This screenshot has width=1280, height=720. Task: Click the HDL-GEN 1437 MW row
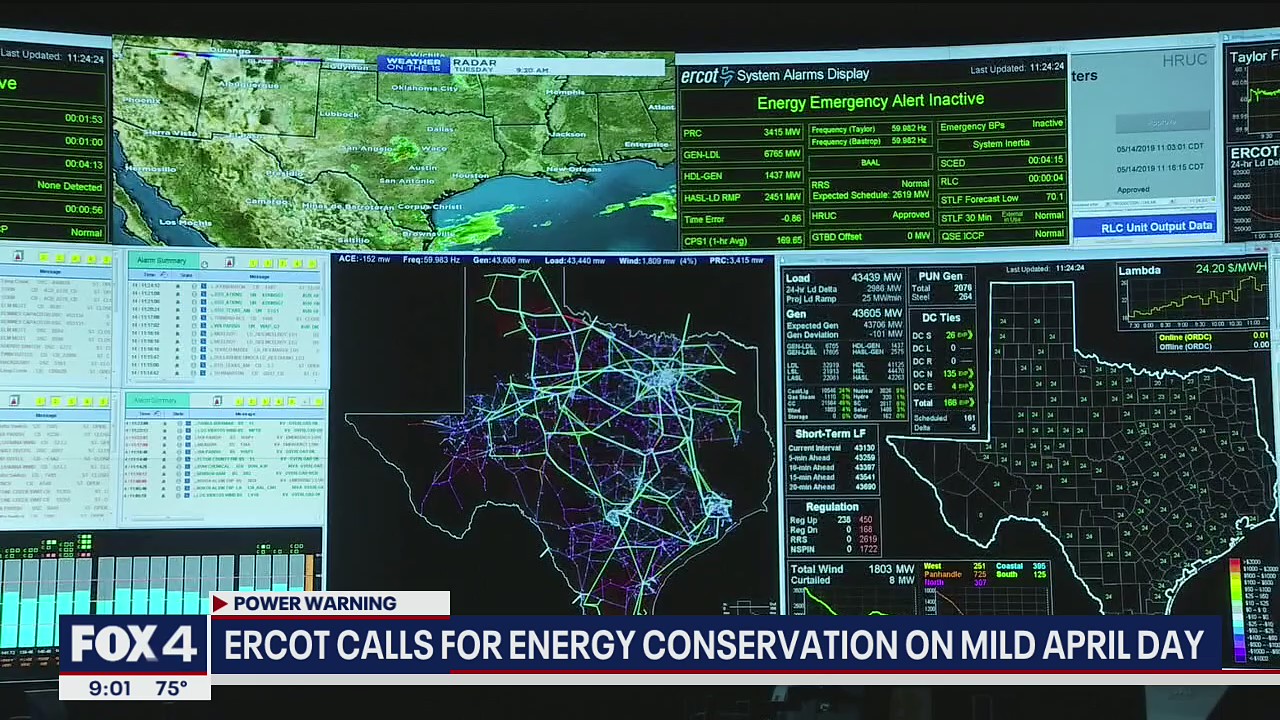(742, 176)
